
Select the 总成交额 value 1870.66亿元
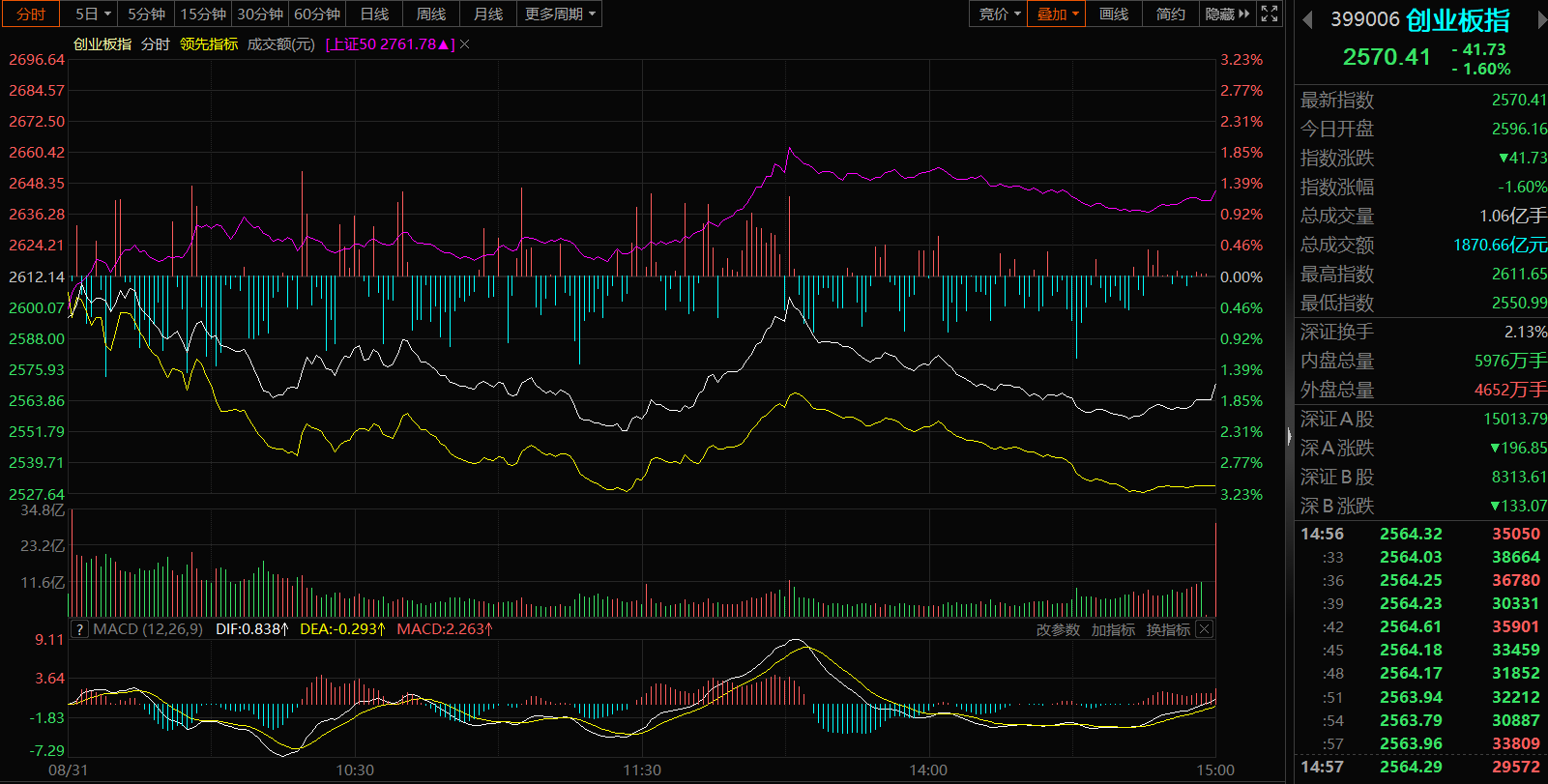1500,245
